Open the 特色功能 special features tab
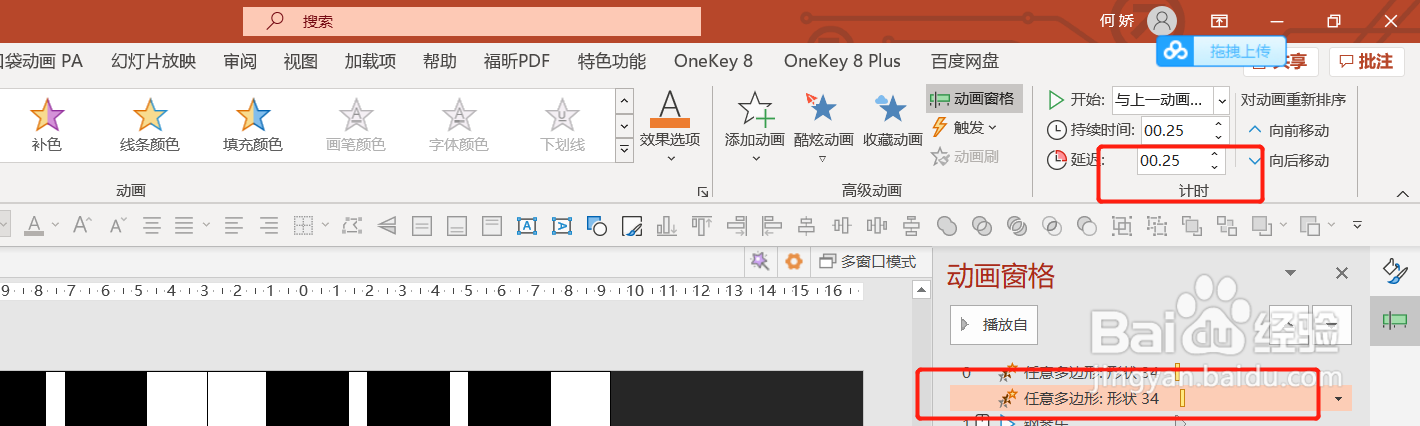The image size is (1420, 426). point(612,61)
